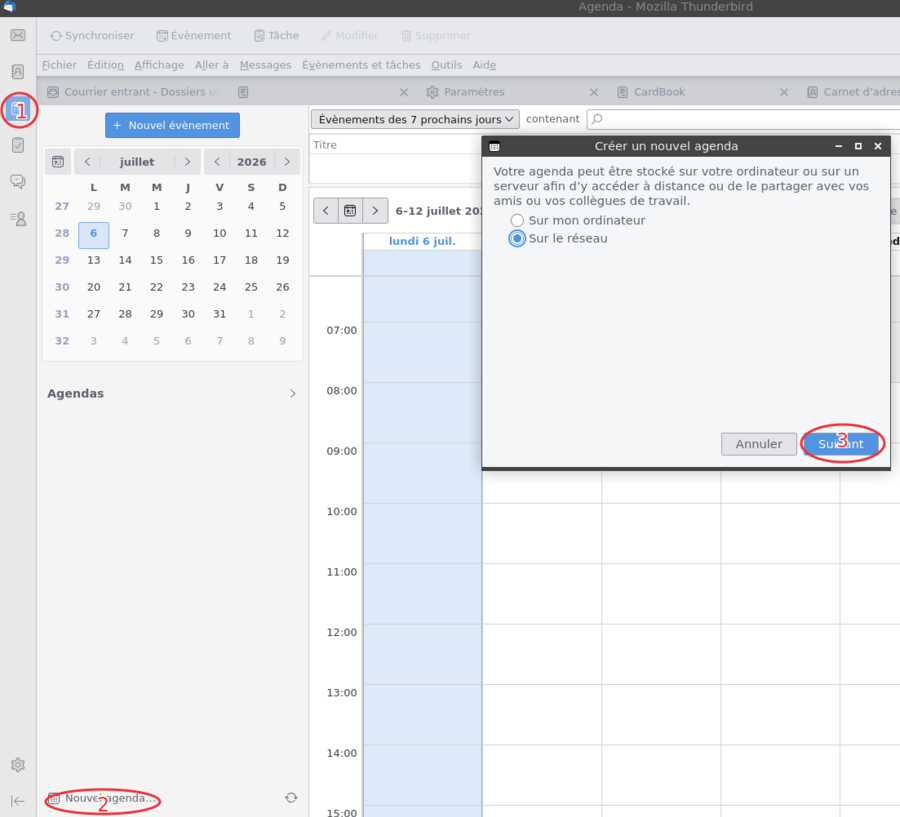Image resolution: width=900 pixels, height=817 pixels.
Task: Open the 'Évènements et tâches' menu
Action: point(361,65)
